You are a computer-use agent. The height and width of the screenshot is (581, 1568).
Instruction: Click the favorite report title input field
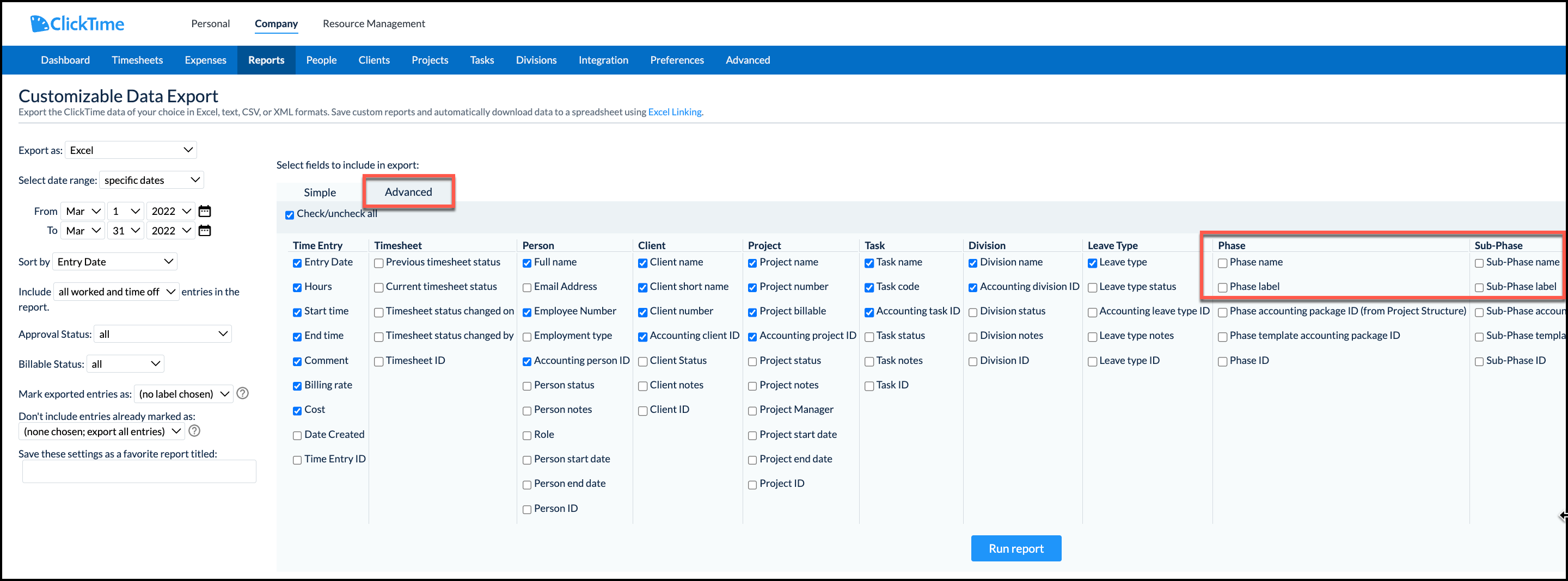[x=139, y=471]
